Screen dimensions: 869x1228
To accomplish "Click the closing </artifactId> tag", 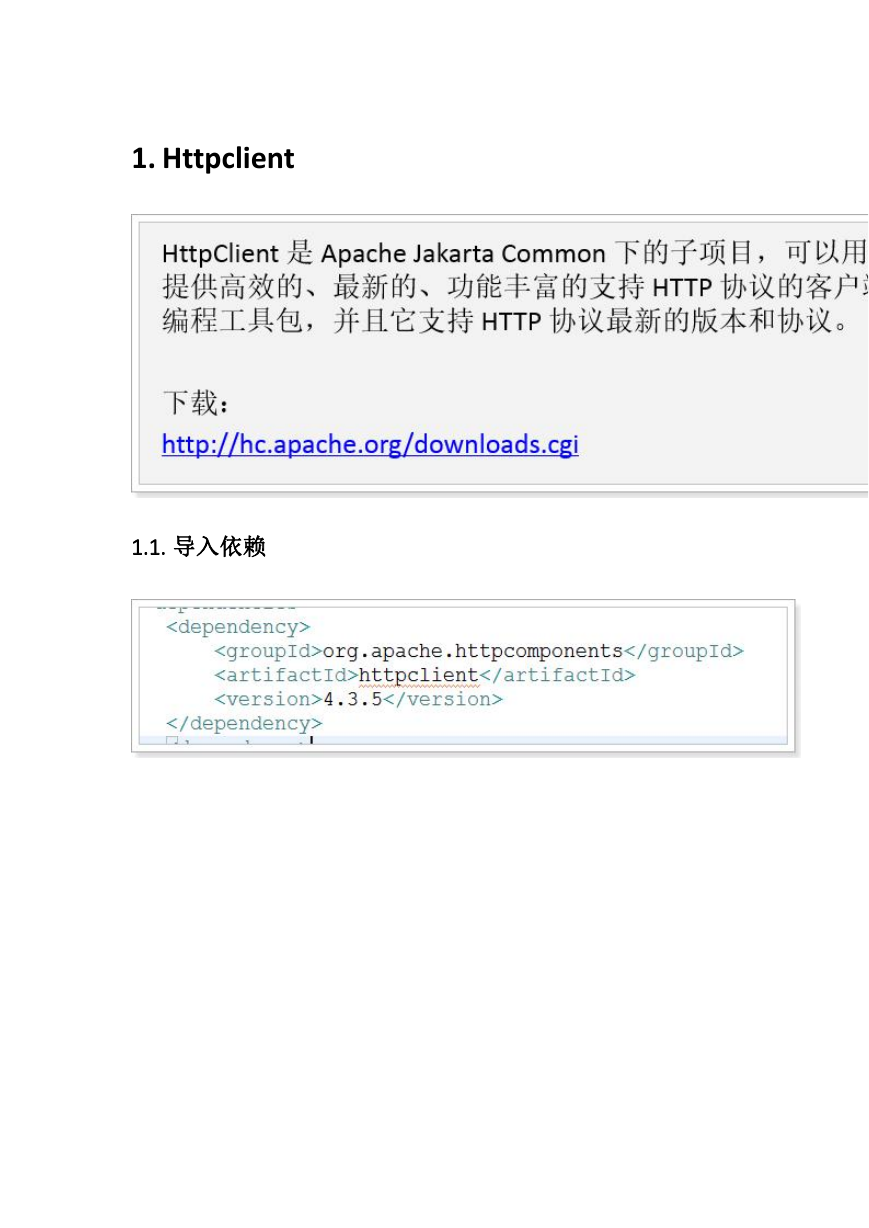I will 557,675.
